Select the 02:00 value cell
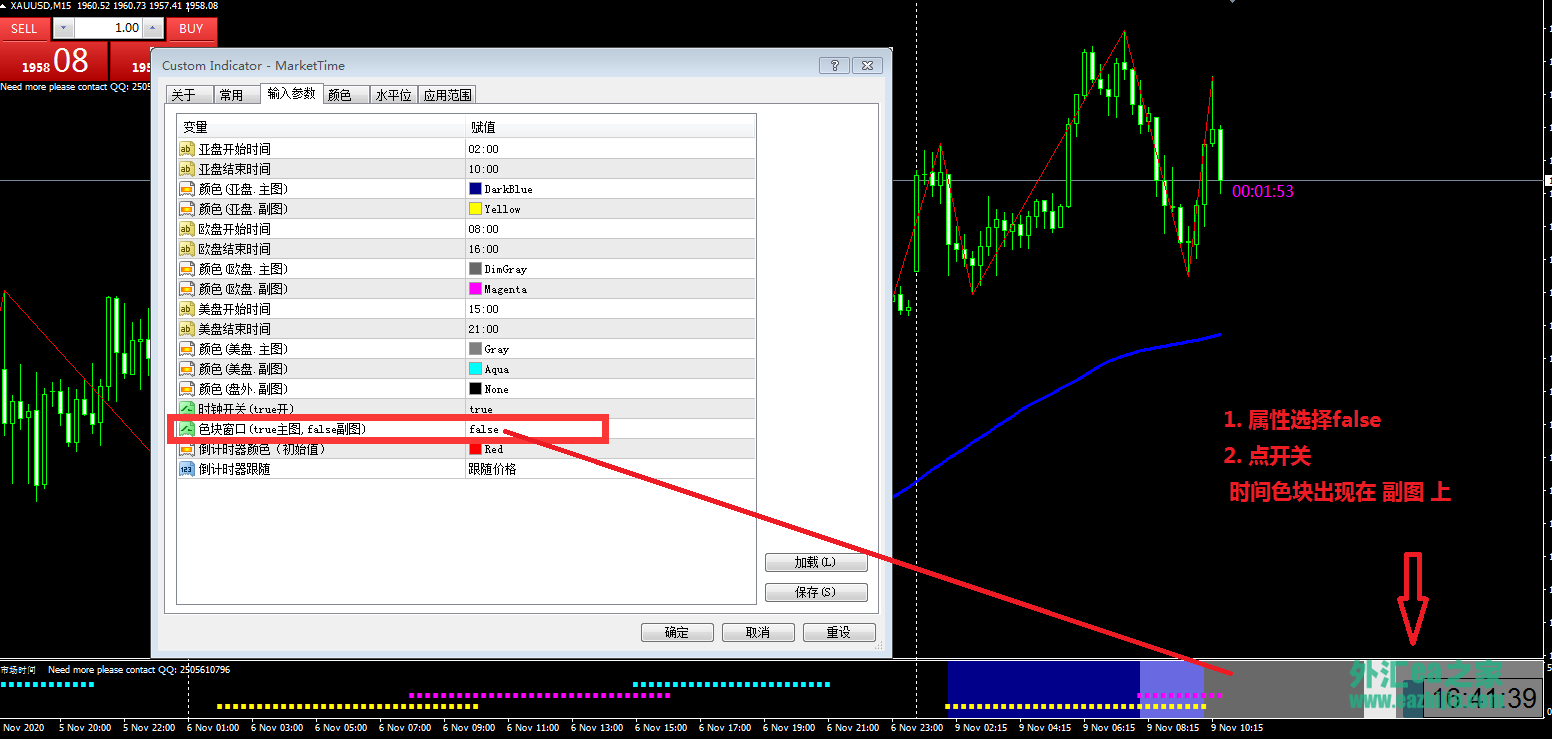Viewport: 1552px width, 739px height. coord(610,149)
